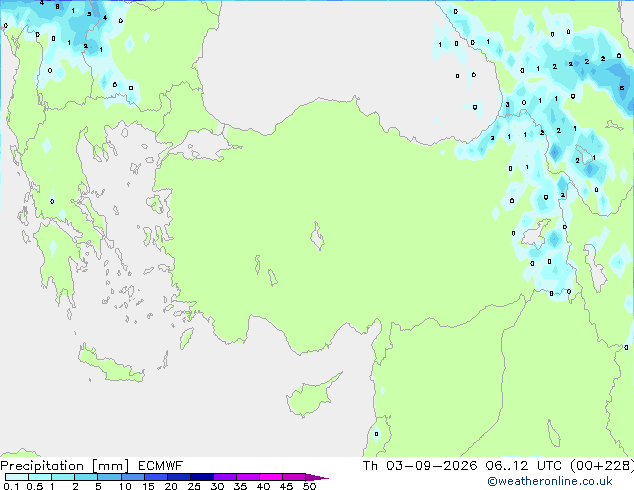Click the 10–15 mm legend color swatch
The image size is (634, 490).
pos(132,477)
